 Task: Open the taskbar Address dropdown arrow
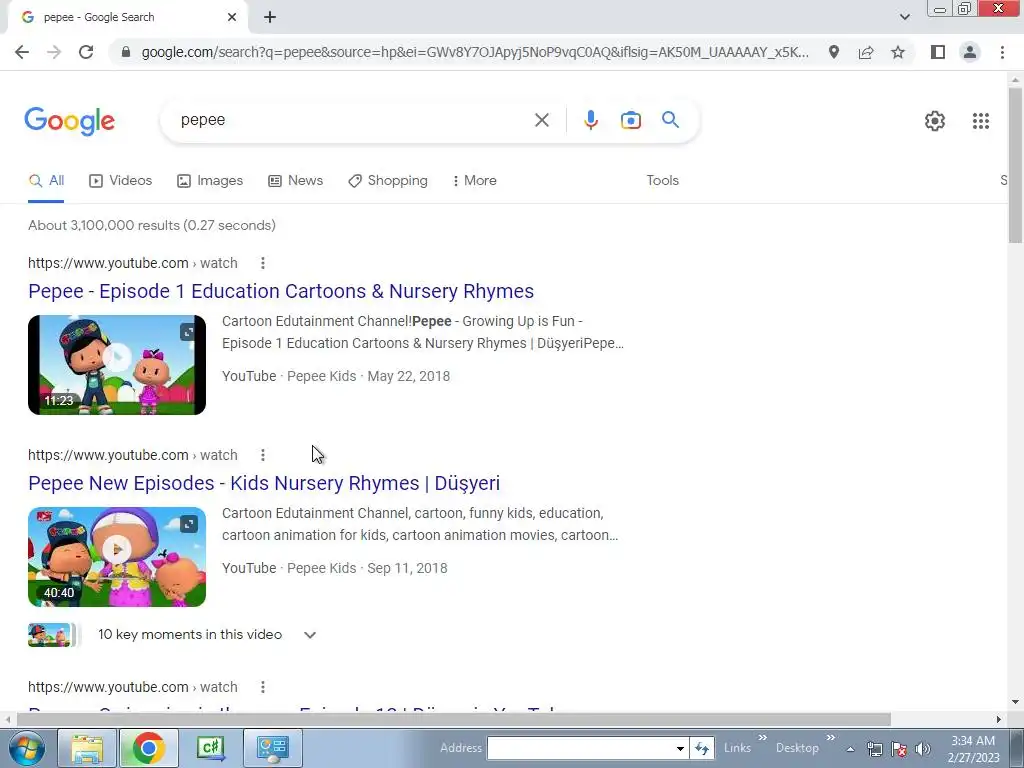680,749
